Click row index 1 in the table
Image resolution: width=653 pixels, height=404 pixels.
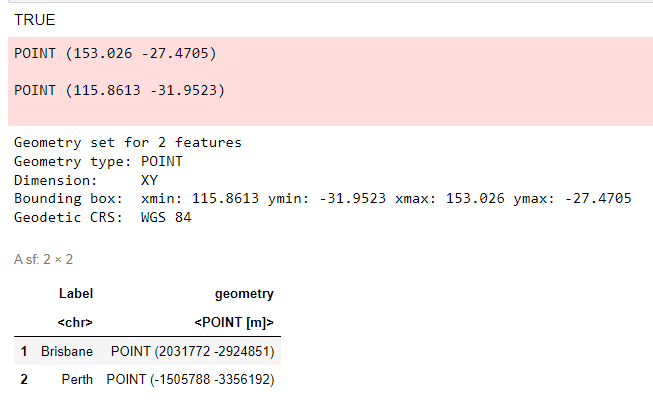[x=22, y=352]
